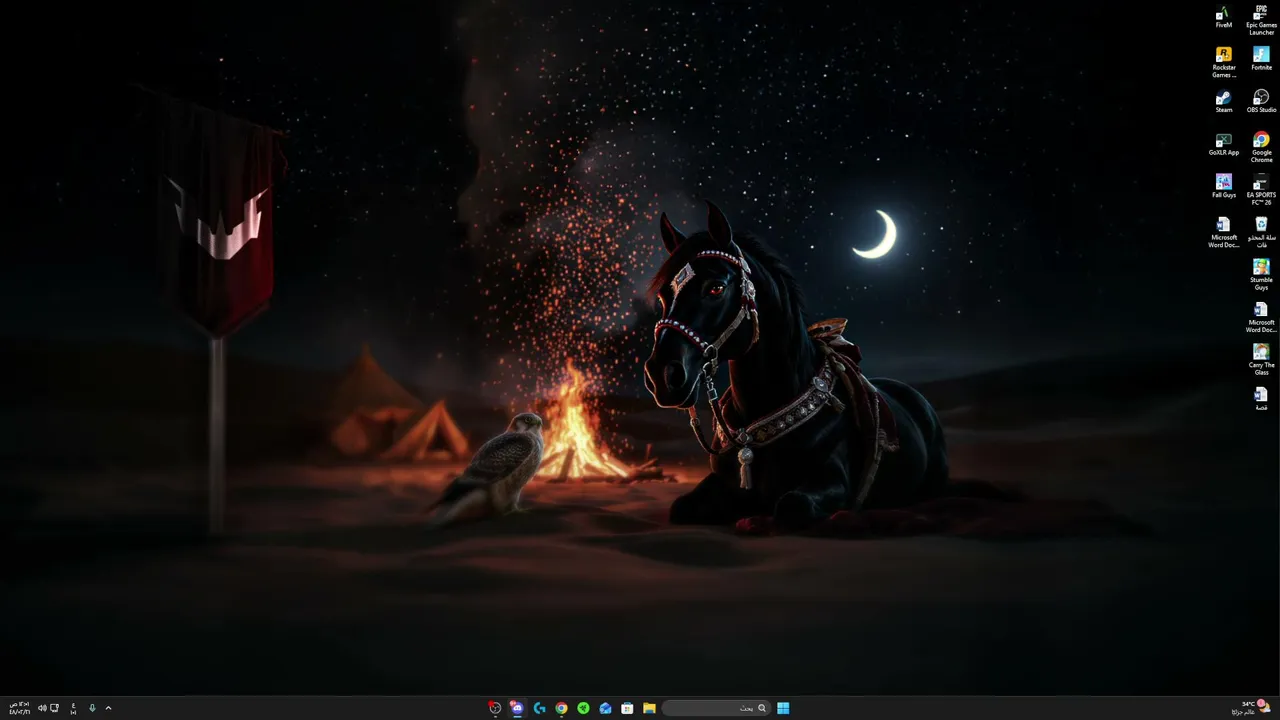The height and width of the screenshot is (720, 1280).
Task: Select the Stumble Guys desktop shortcut
Action: tap(1261, 275)
